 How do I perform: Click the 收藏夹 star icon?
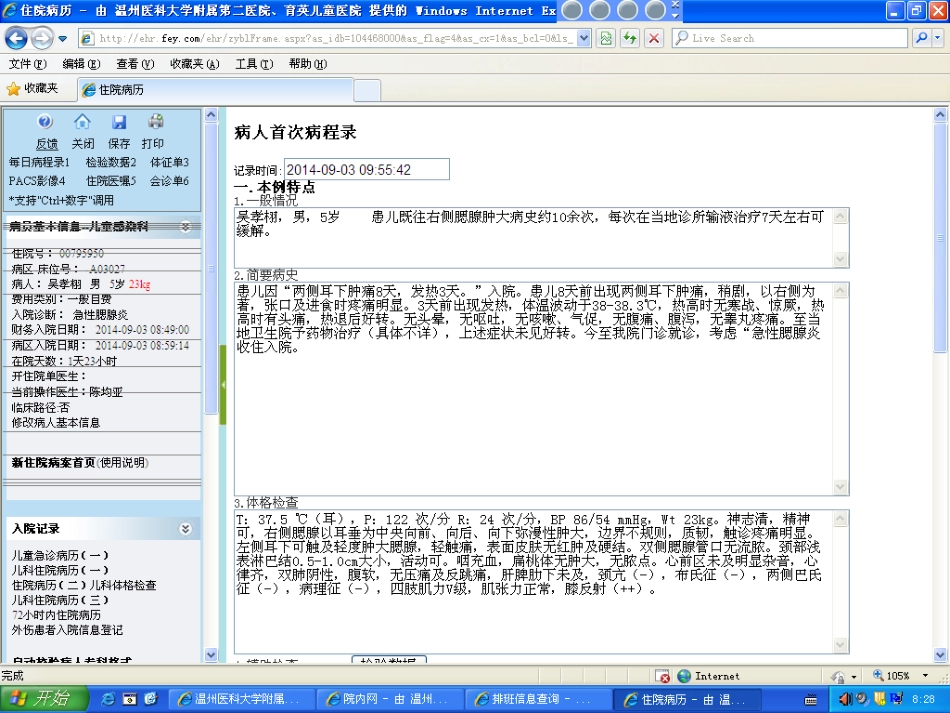(13, 89)
